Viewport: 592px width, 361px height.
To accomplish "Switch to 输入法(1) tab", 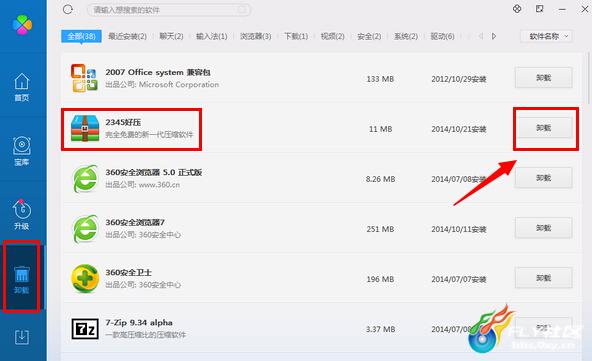I will [211, 36].
